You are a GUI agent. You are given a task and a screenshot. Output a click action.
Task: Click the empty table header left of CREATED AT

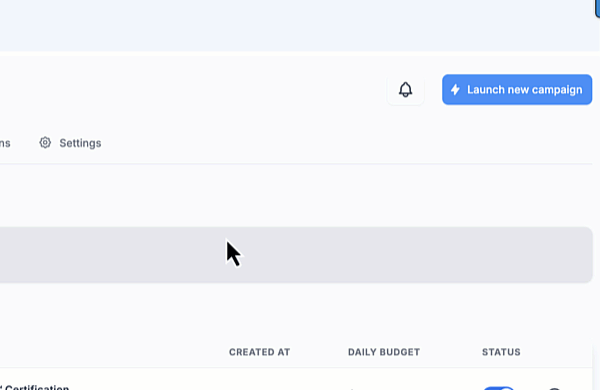tap(111, 352)
